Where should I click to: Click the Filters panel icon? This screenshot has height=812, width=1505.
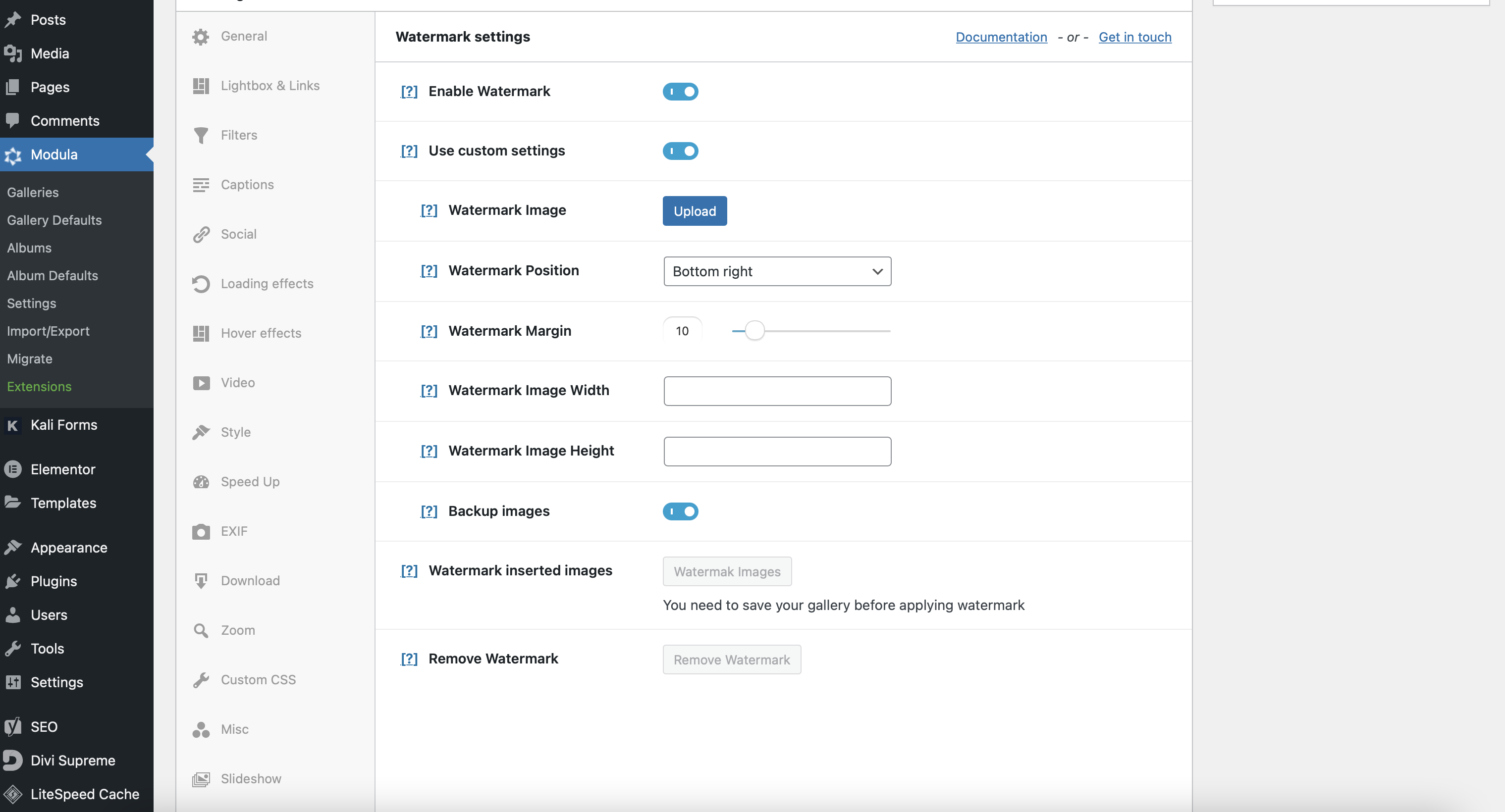pos(200,134)
